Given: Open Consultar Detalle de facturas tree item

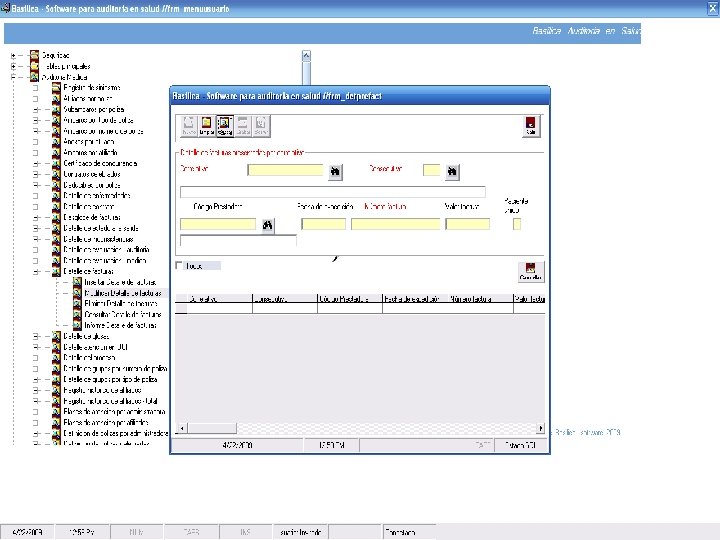Looking at the screenshot, I should pos(123,315).
